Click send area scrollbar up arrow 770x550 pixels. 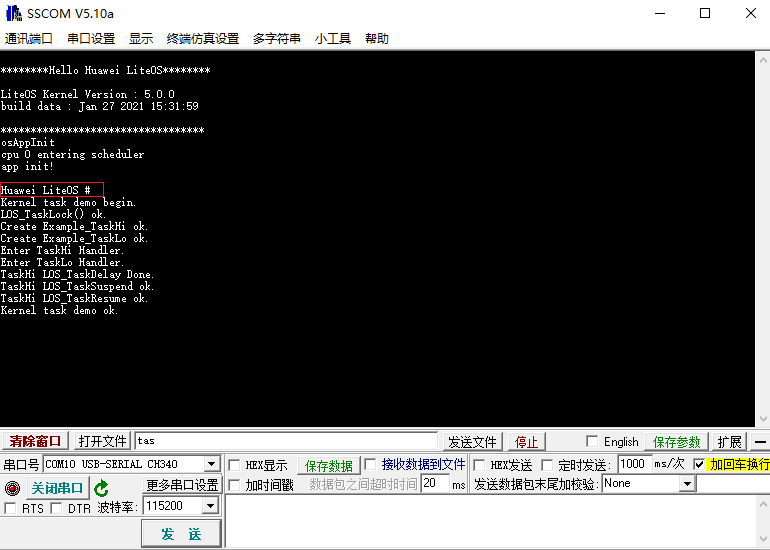763,504
